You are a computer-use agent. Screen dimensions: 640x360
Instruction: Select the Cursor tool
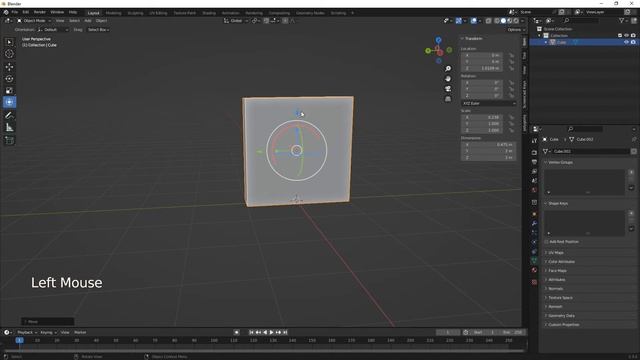click(x=9, y=54)
